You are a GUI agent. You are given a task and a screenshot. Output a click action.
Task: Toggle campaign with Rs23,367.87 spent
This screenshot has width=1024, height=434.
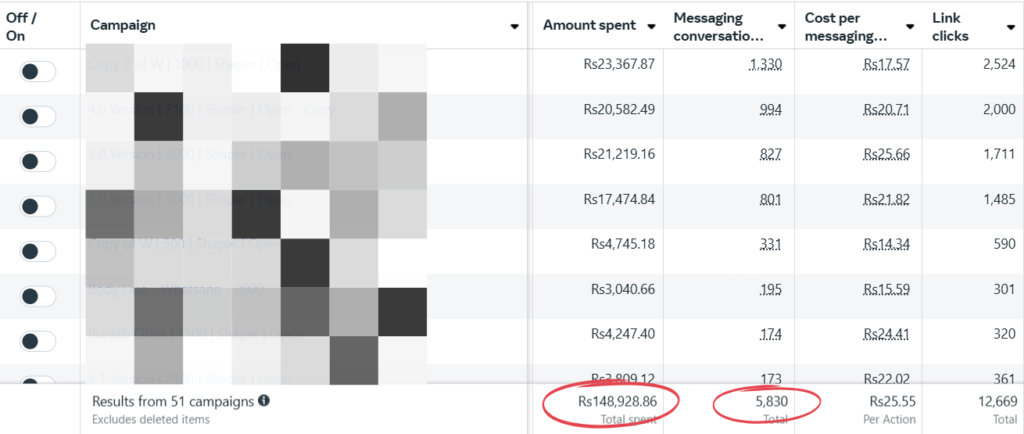click(x=38, y=72)
